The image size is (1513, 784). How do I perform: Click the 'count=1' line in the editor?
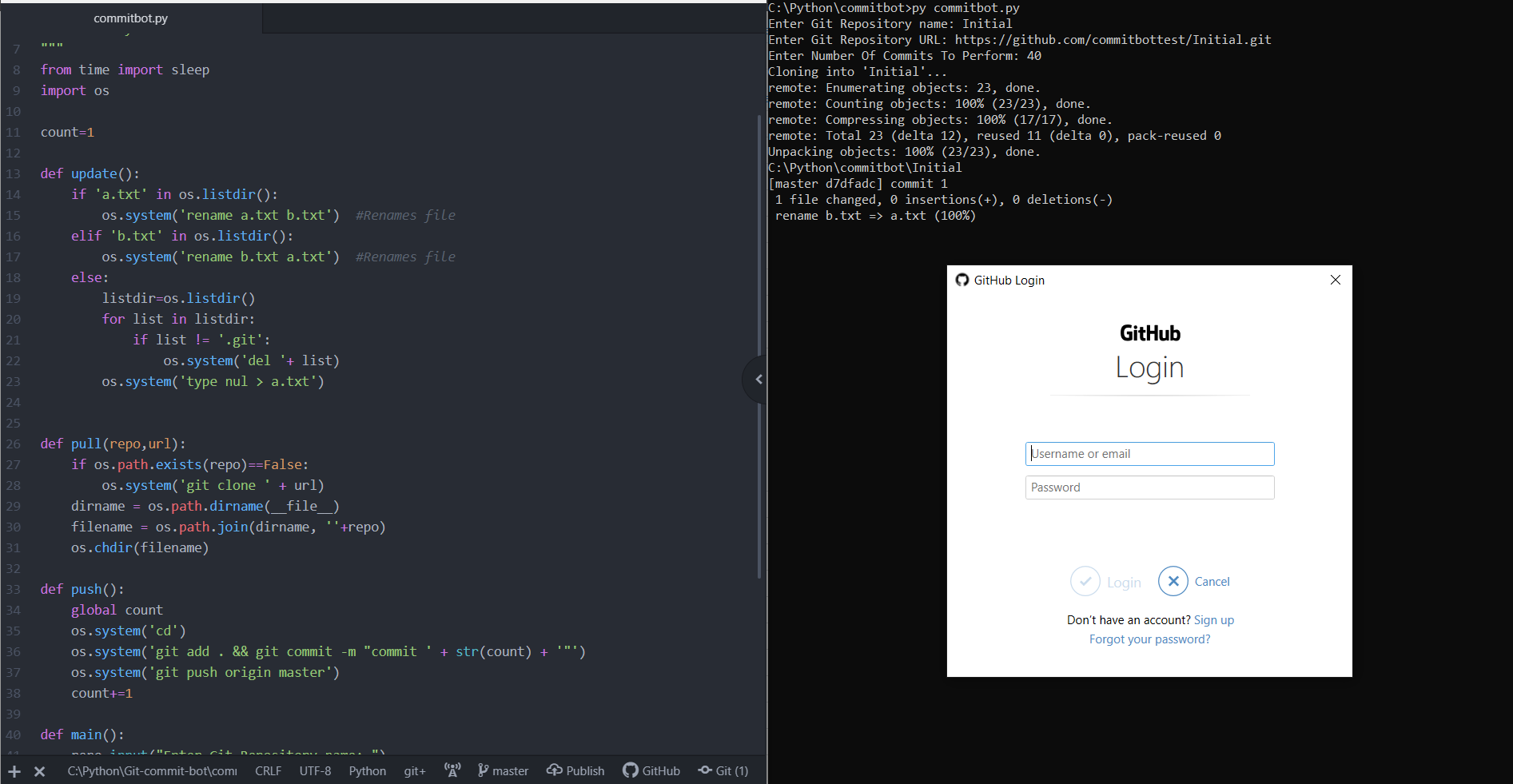pyautogui.click(x=68, y=132)
